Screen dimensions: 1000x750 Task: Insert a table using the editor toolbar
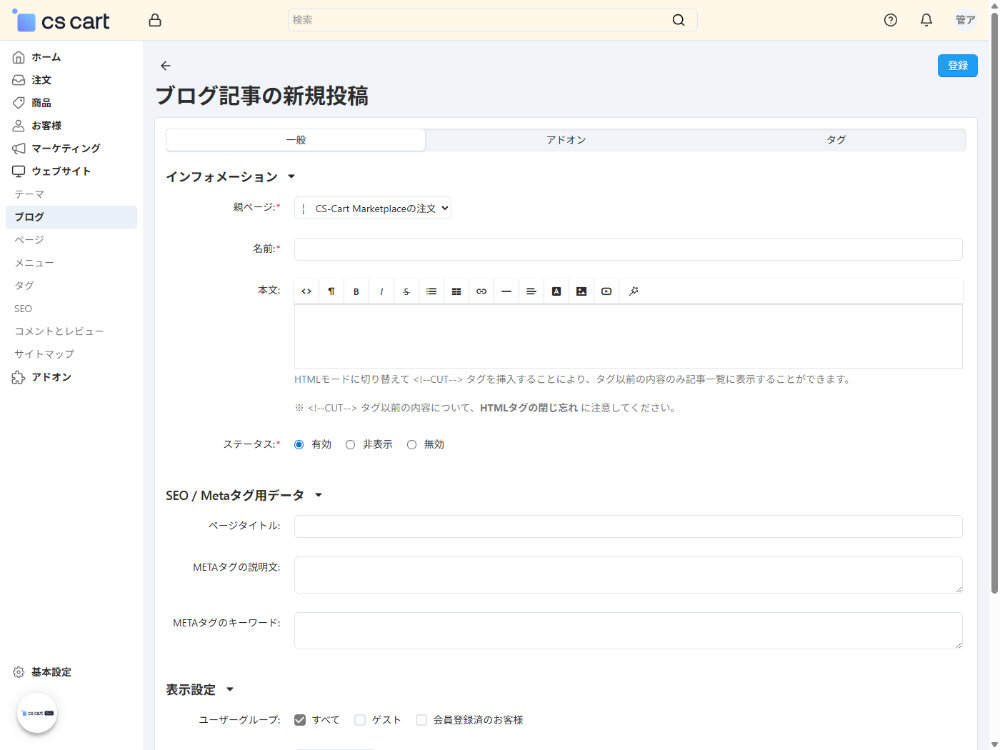pyautogui.click(x=456, y=291)
